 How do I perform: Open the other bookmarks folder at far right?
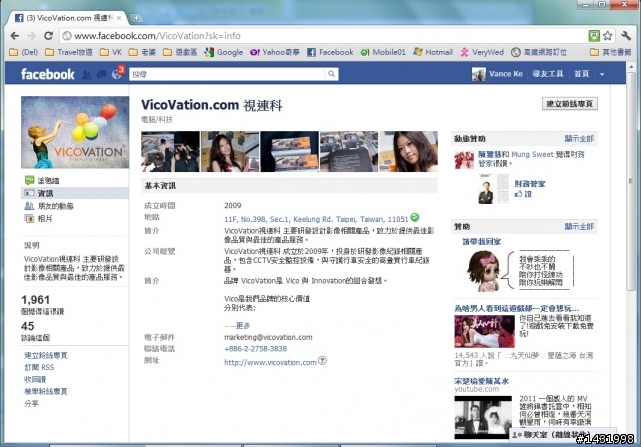pos(611,52)
